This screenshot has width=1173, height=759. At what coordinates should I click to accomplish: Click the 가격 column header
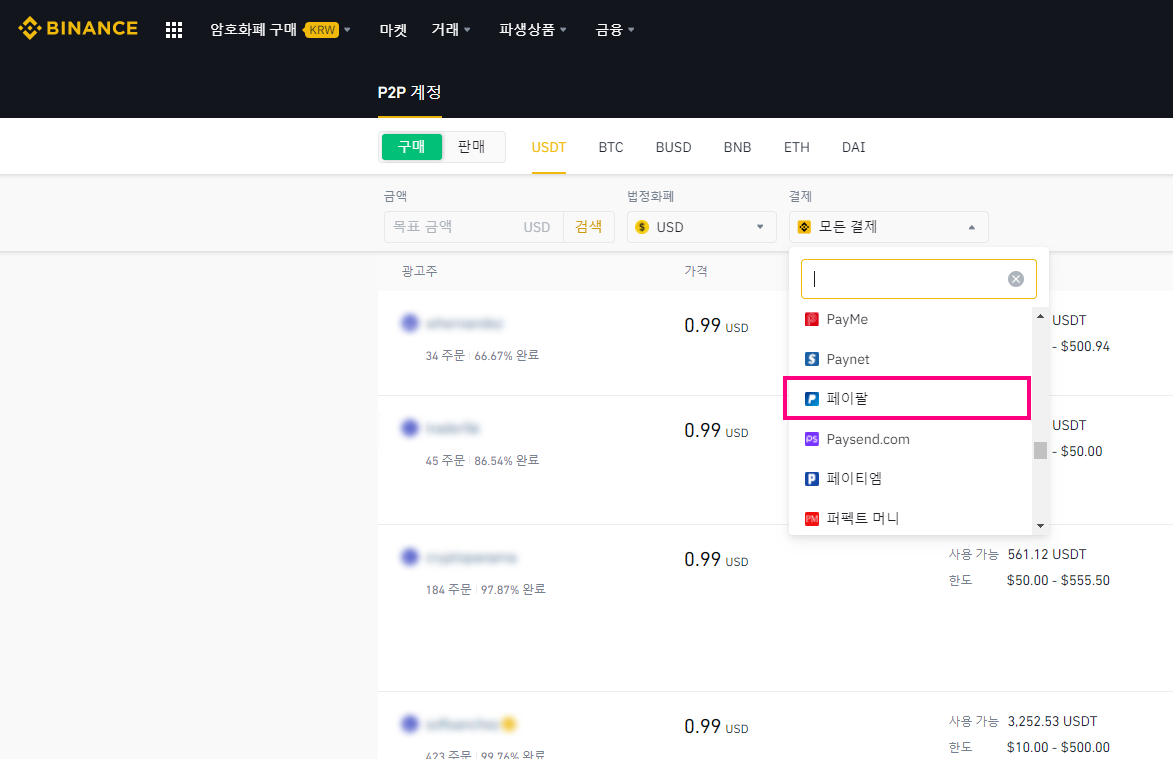(x=696, y=271)
